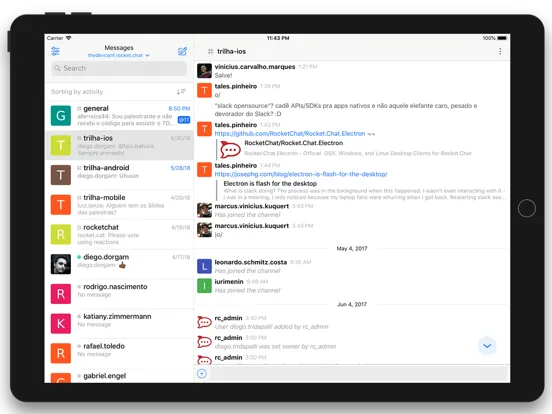
Task: Click the May 4, 2017 date separator
Action: (352, 249)
